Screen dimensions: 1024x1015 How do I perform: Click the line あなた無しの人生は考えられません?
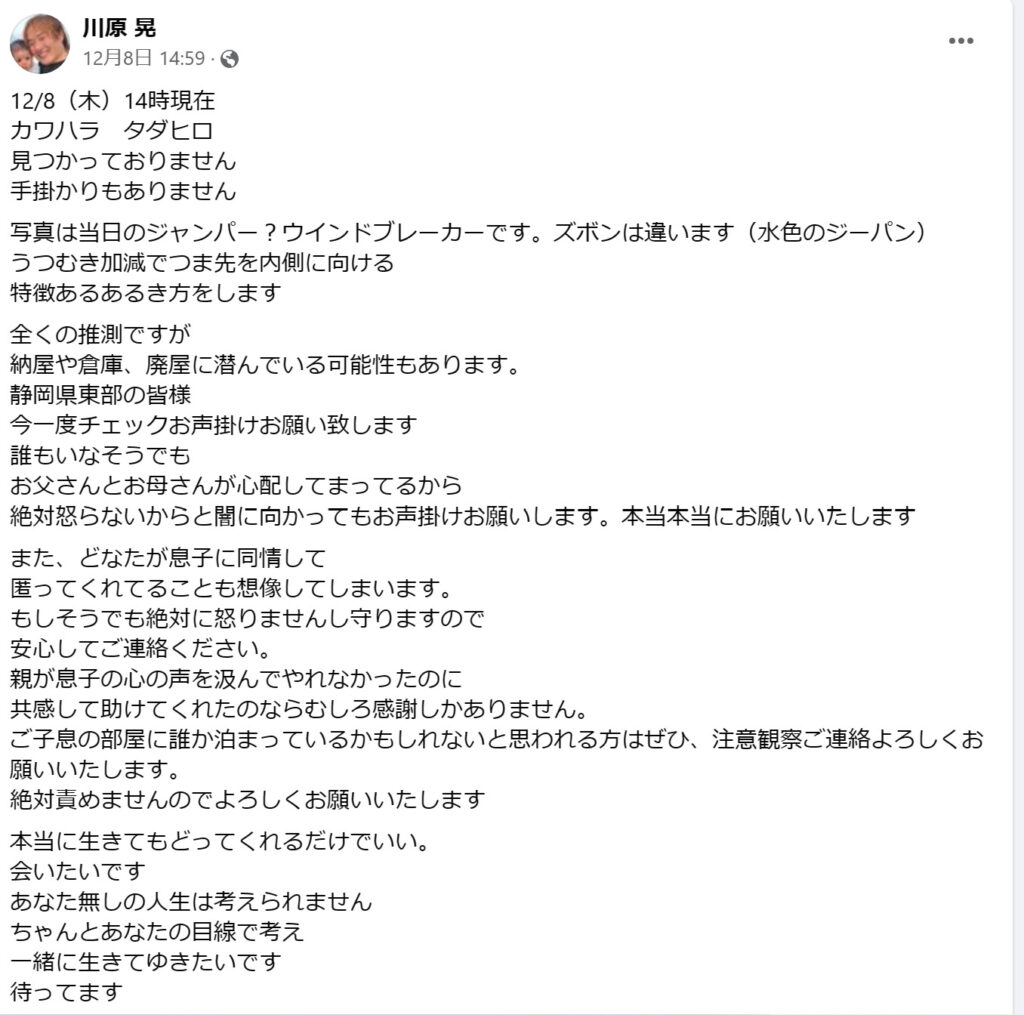tap(191, 901)
